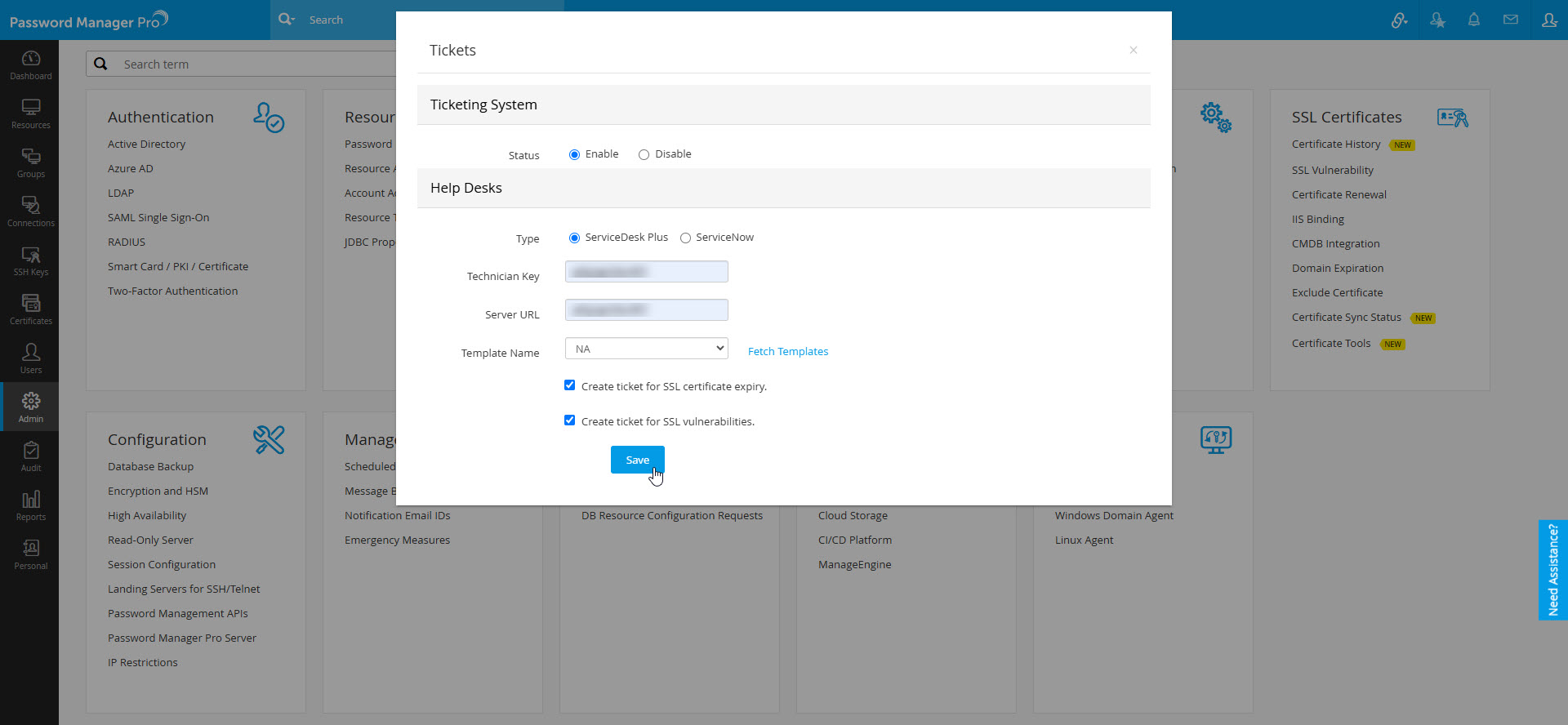The image size is (1568, 725).
Task: Open the mail envelope icon in header
Action: 1510,20
